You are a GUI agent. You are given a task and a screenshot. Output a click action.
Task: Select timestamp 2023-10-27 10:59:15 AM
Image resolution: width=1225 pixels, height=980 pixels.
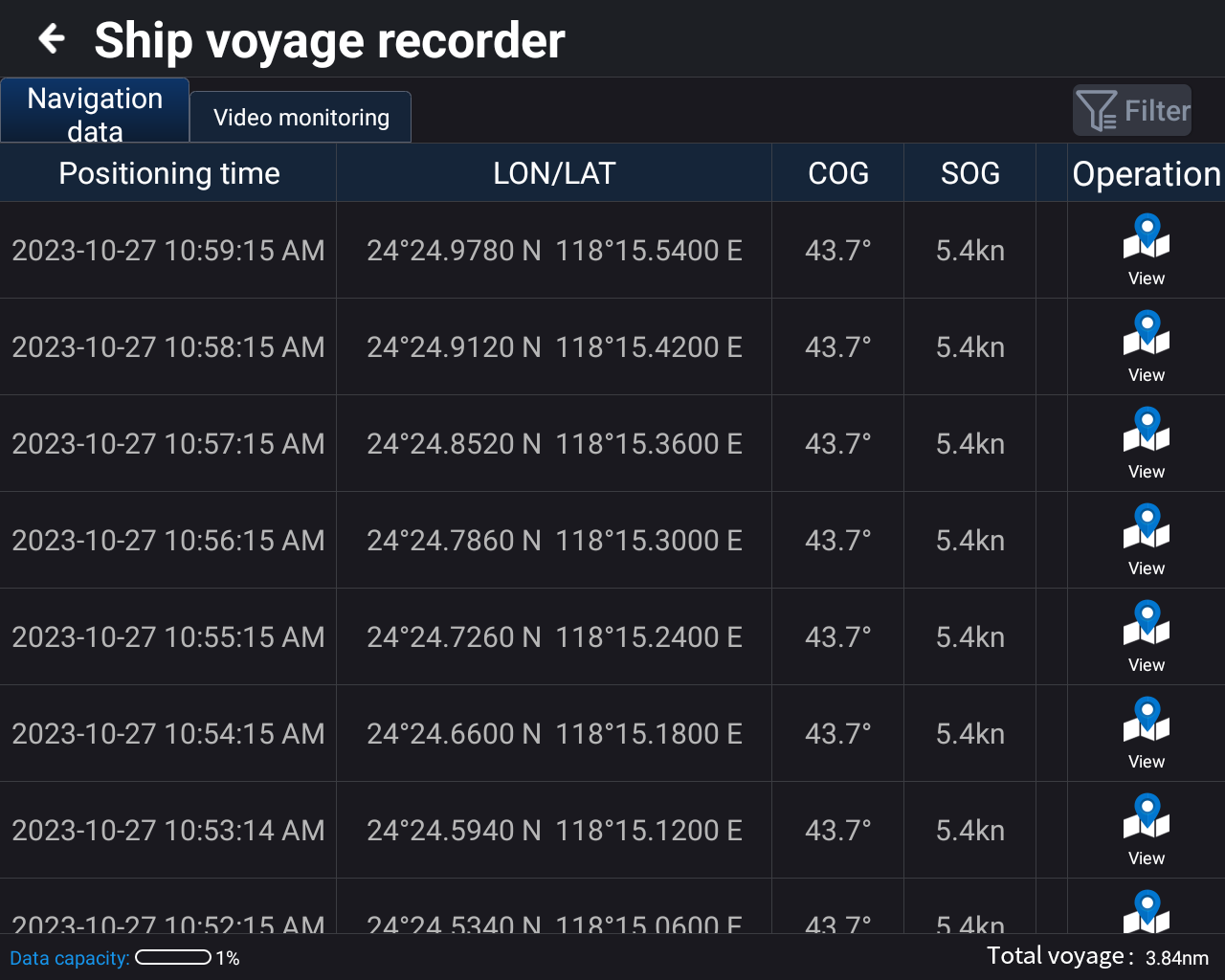pyautogui.click(x=168, y=251)
